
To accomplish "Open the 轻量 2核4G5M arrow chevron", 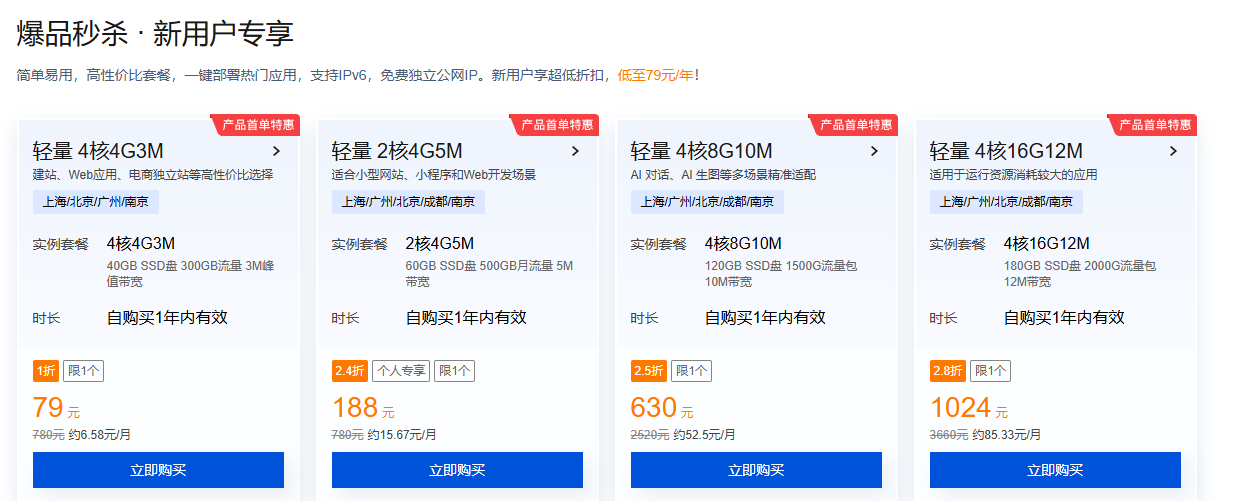I will (575, 152).
